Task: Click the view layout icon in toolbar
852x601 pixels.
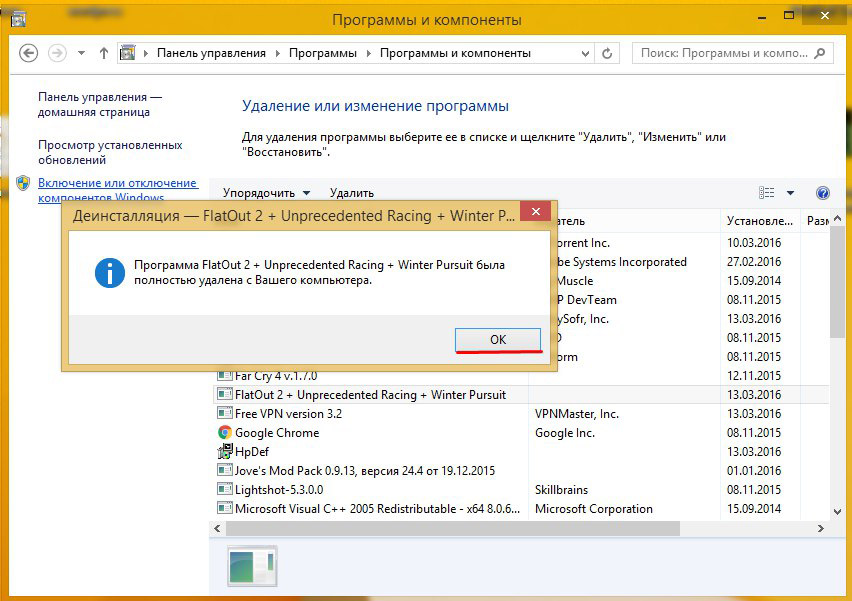Action: pyautogui.click(x=767, y=193)
